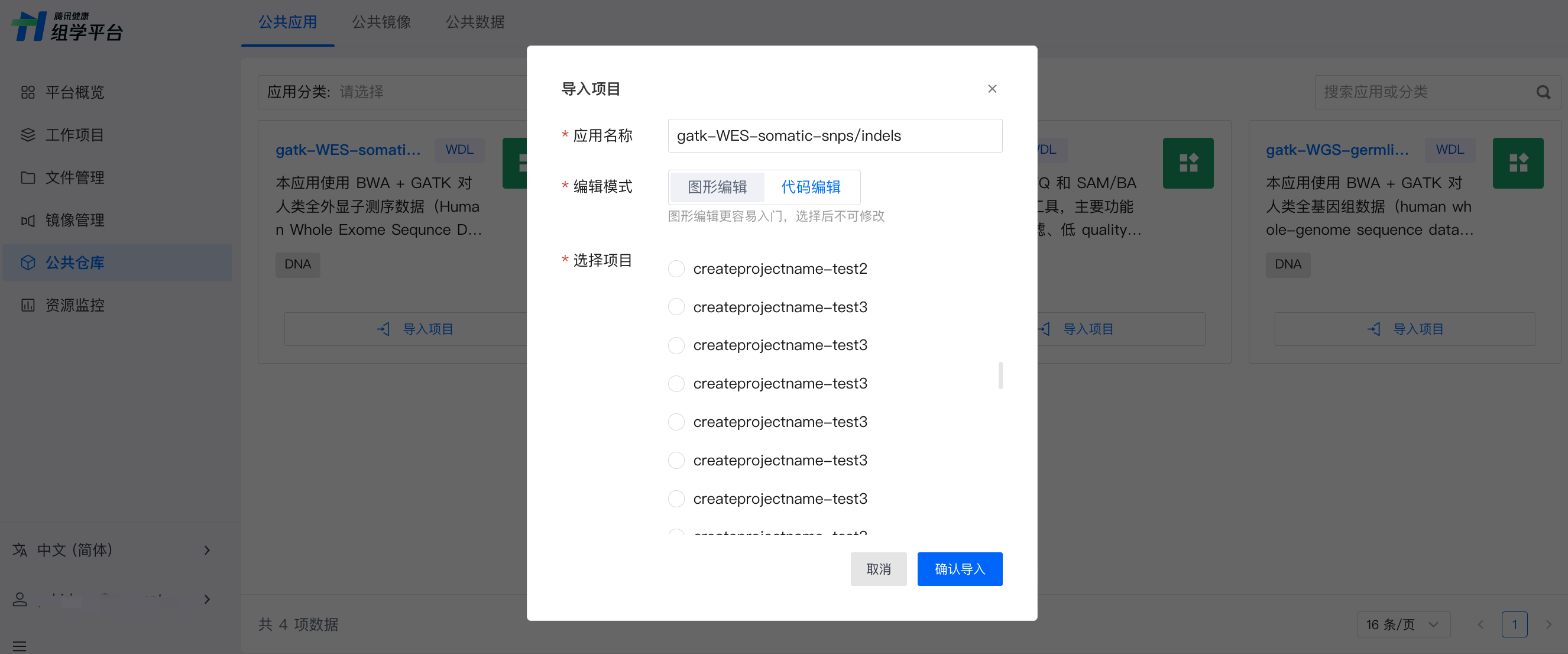Click the 确认导入 button
Viewport: 1568px width, 654px height.
959,569
